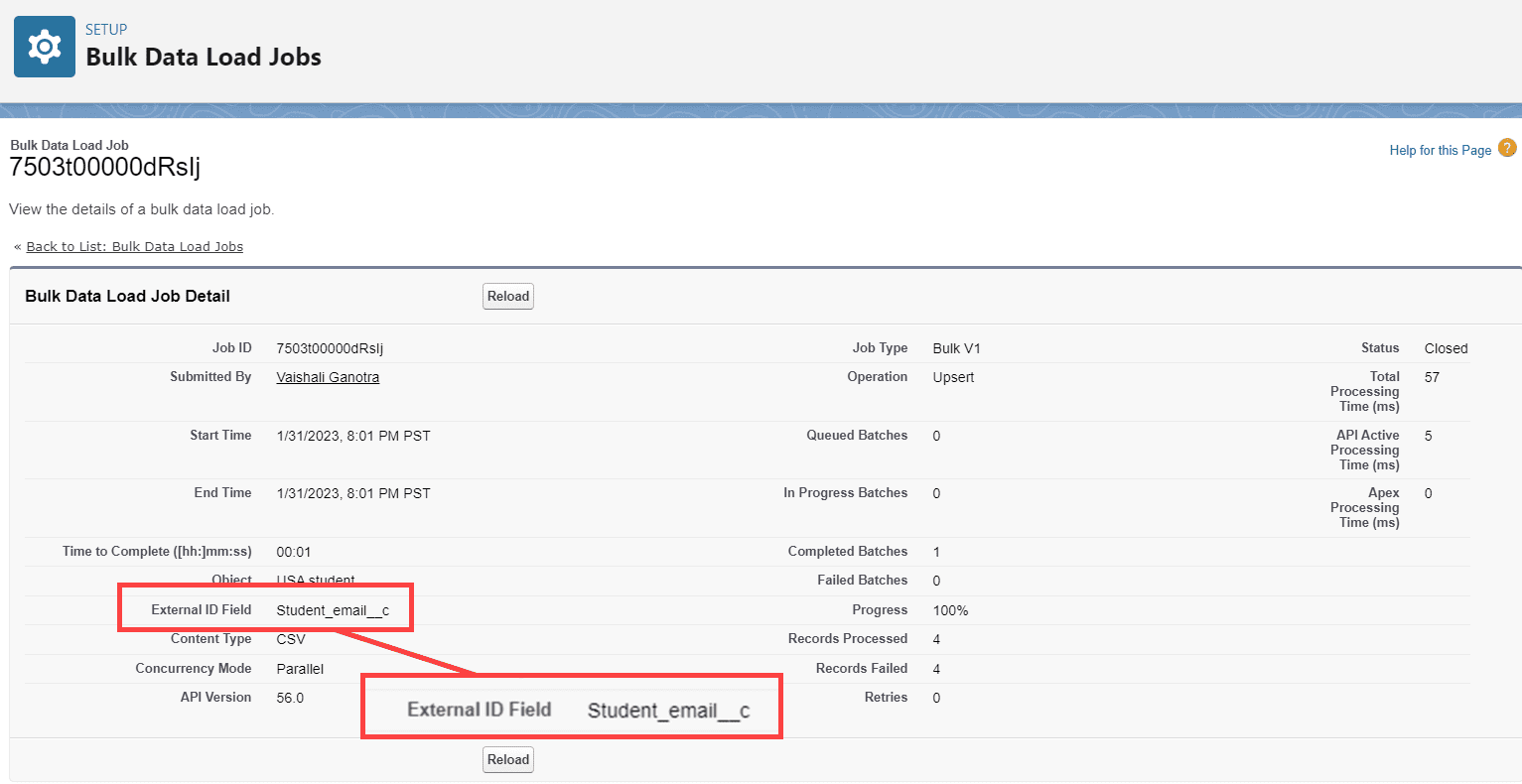Expand the Back to List chevron marker
The width and height of the screenshot is (1522, 784).
[17, 246]
